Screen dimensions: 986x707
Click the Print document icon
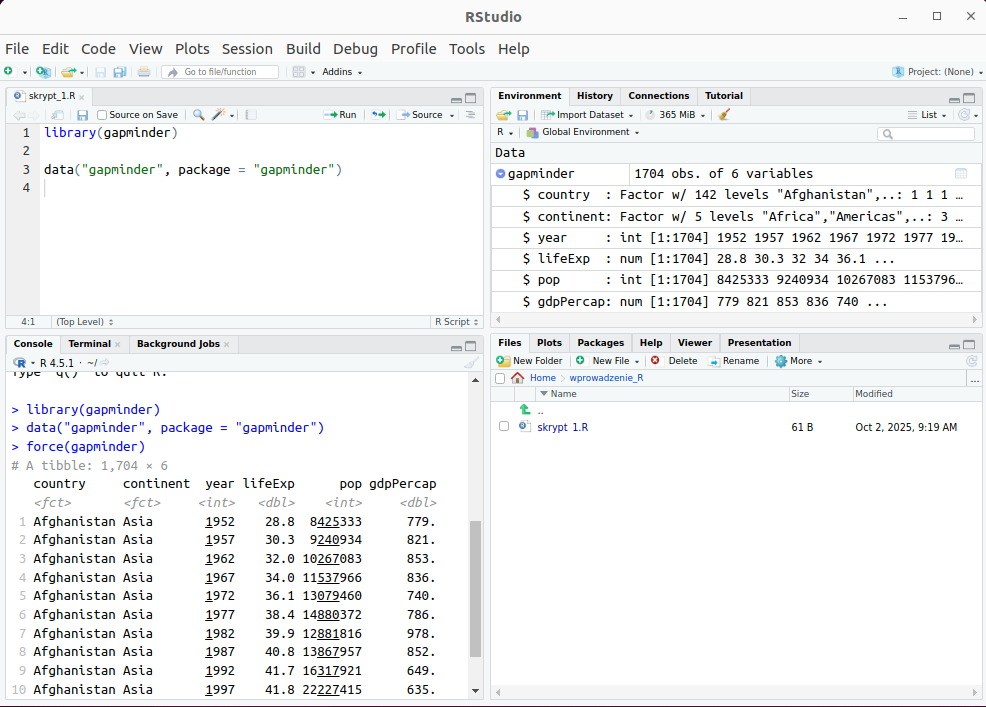144,72
